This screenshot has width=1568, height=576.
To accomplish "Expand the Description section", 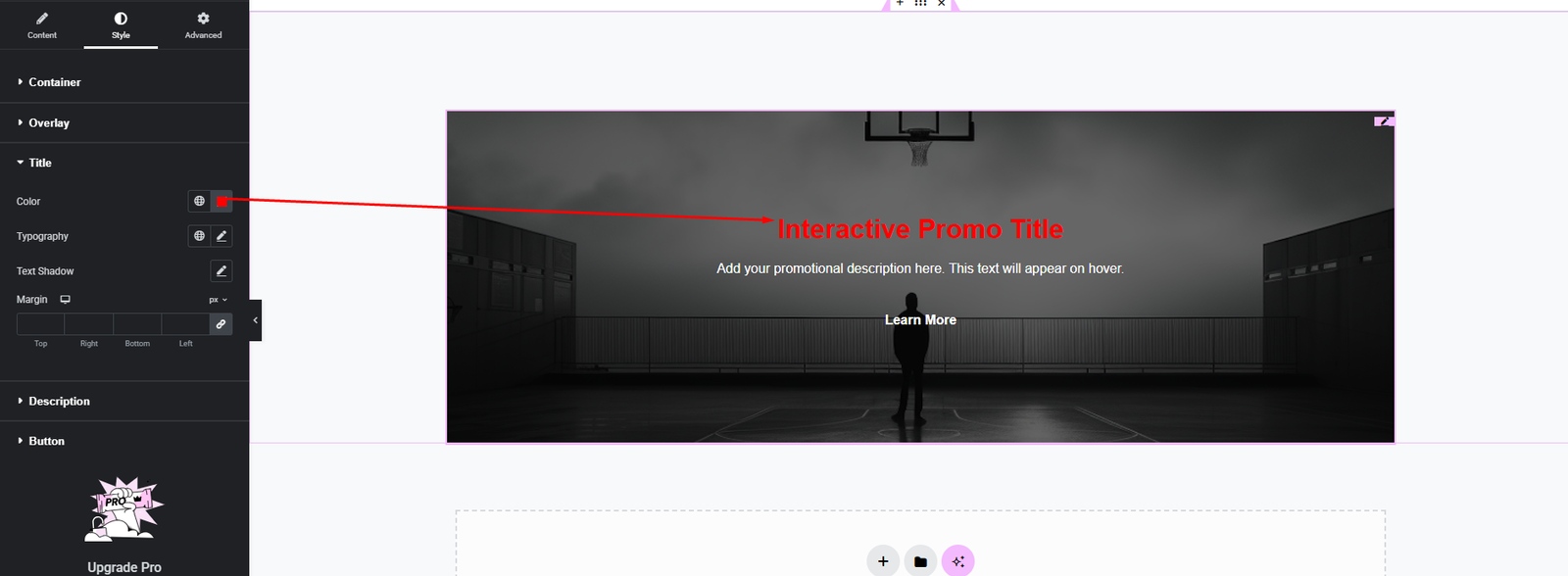I will click(59, 402).
